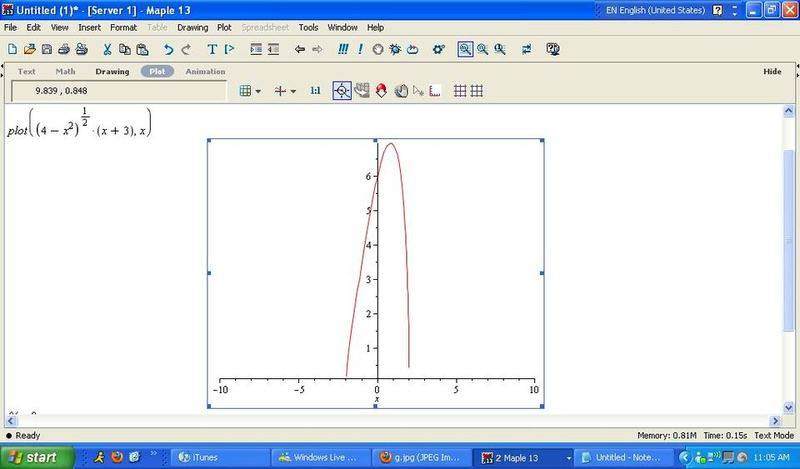Open Untitled - Notepad taskbar button
The width and height of the screenshot is (800, 469).
tap(622, 457)
